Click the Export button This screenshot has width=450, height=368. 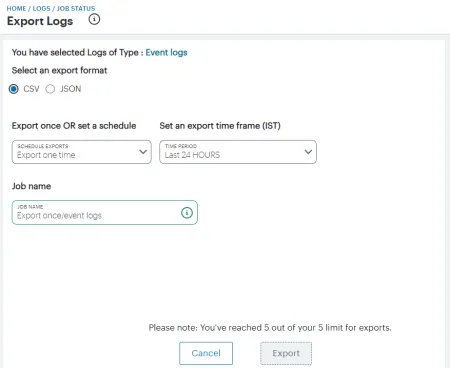point(286,353)
